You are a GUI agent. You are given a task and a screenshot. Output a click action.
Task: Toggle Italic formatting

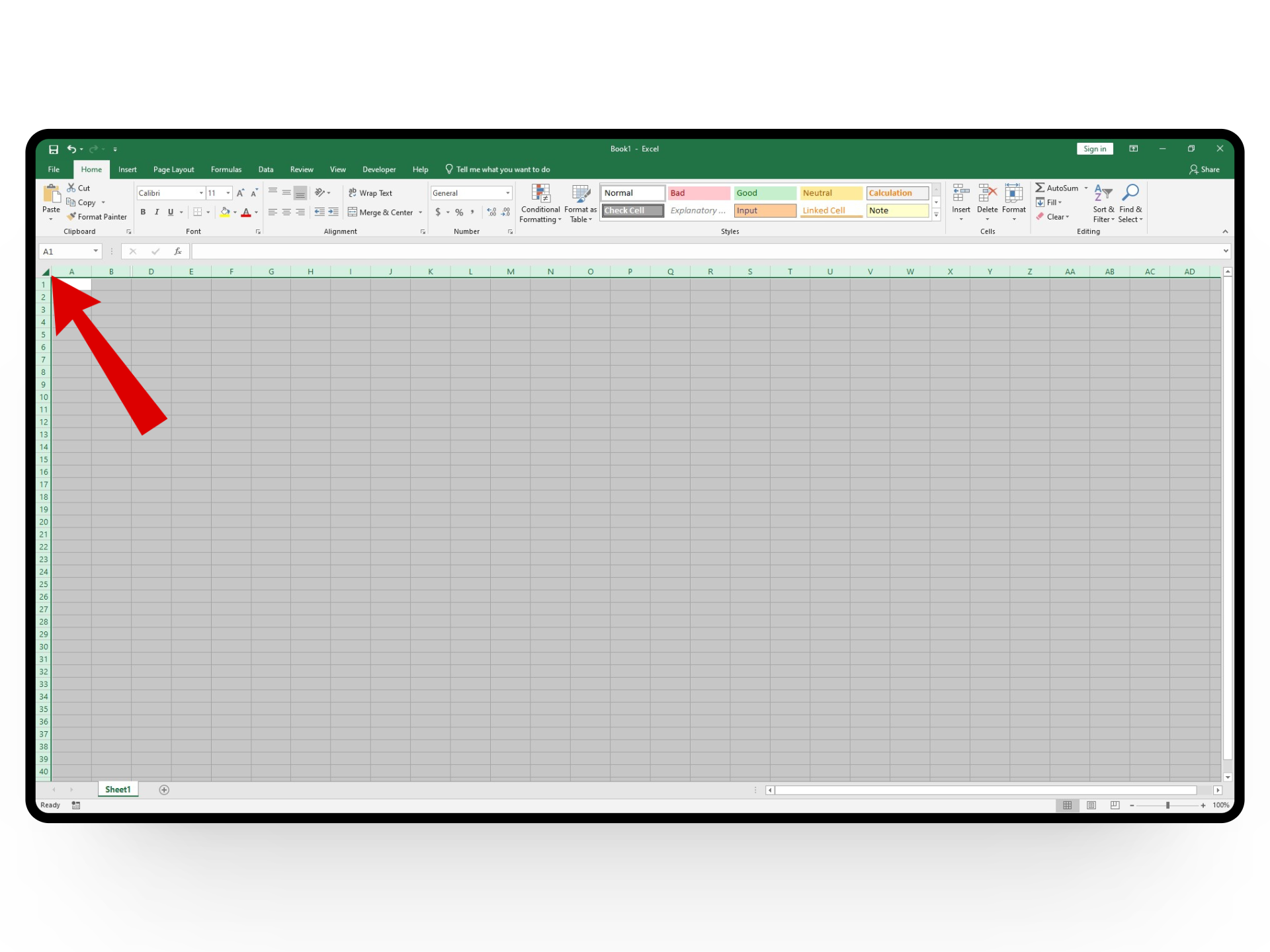pos(157,212)
